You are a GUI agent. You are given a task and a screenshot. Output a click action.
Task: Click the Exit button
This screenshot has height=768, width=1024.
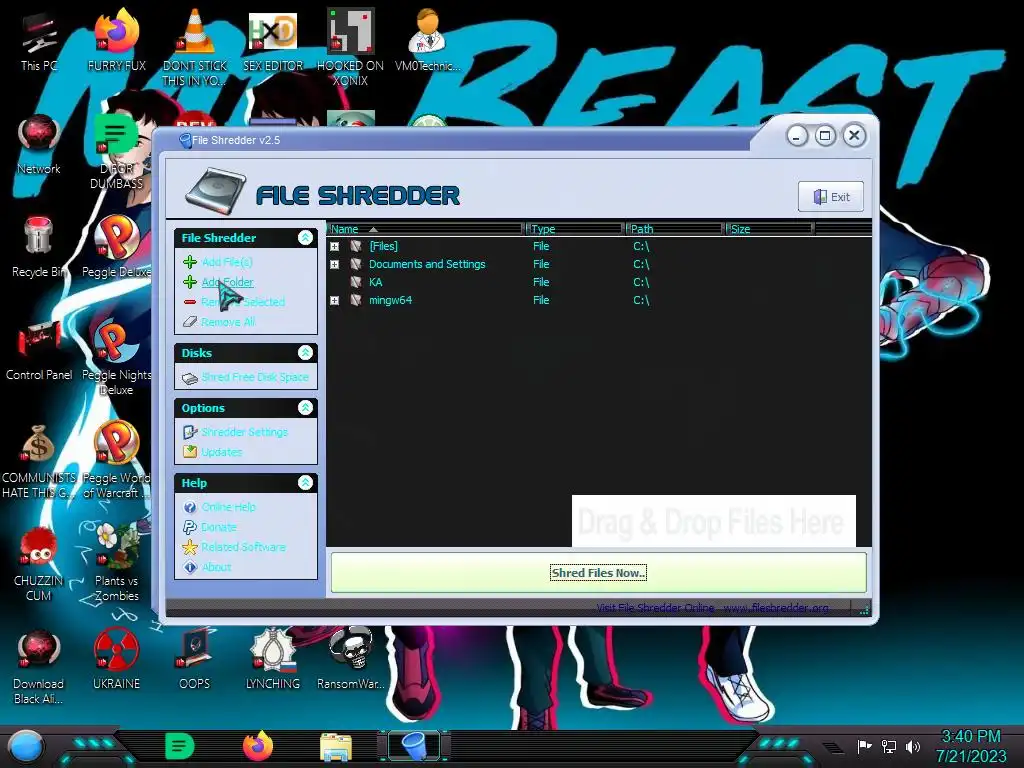click(x=831, y=197)
